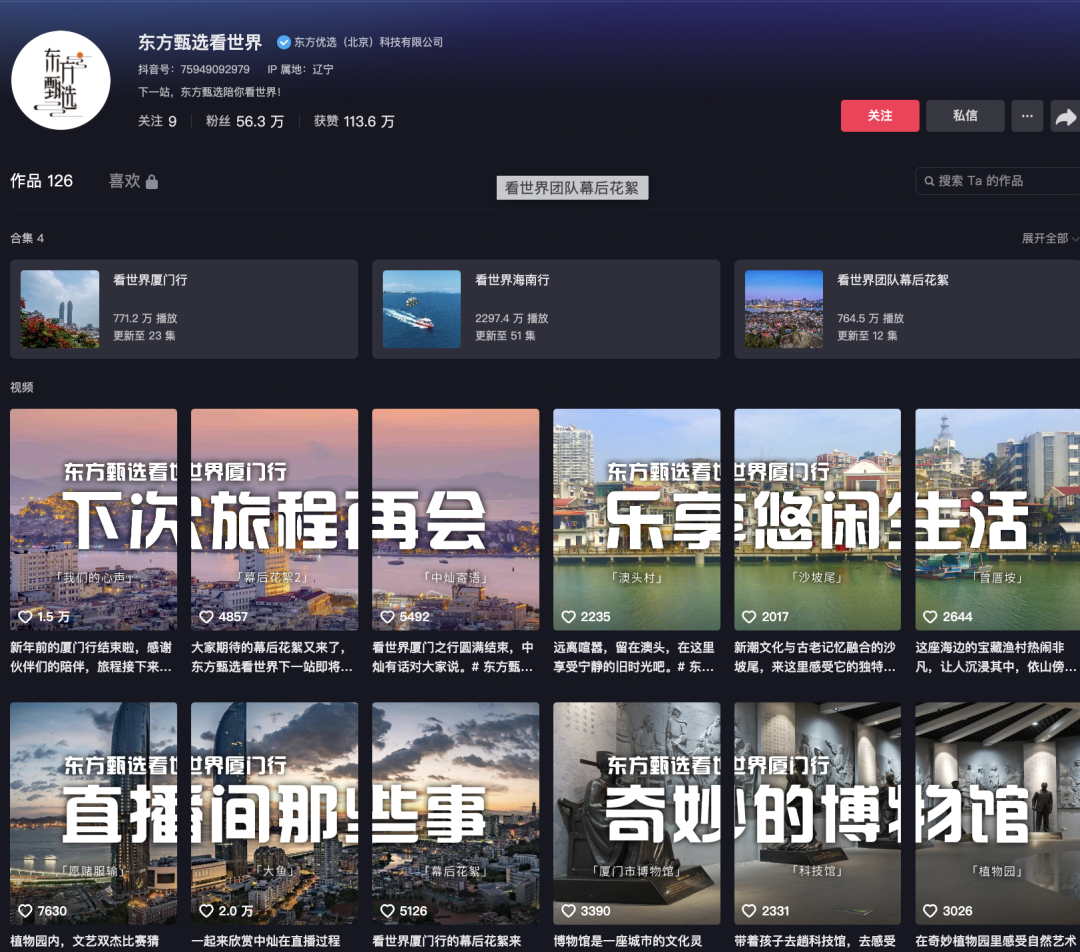The image size is (1080, 952).
Task: Open the 看世界厦门行 collection
Action: pos(184,309)
